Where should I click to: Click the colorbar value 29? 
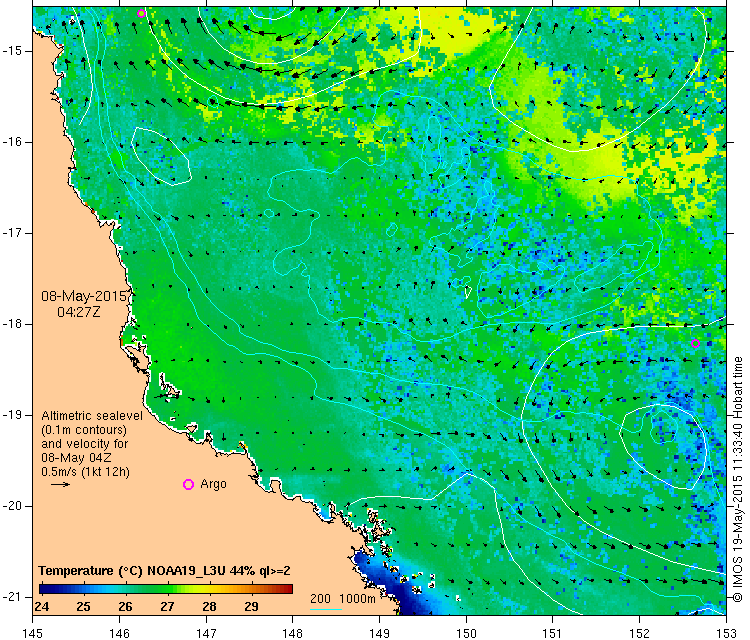coord(251,607)
